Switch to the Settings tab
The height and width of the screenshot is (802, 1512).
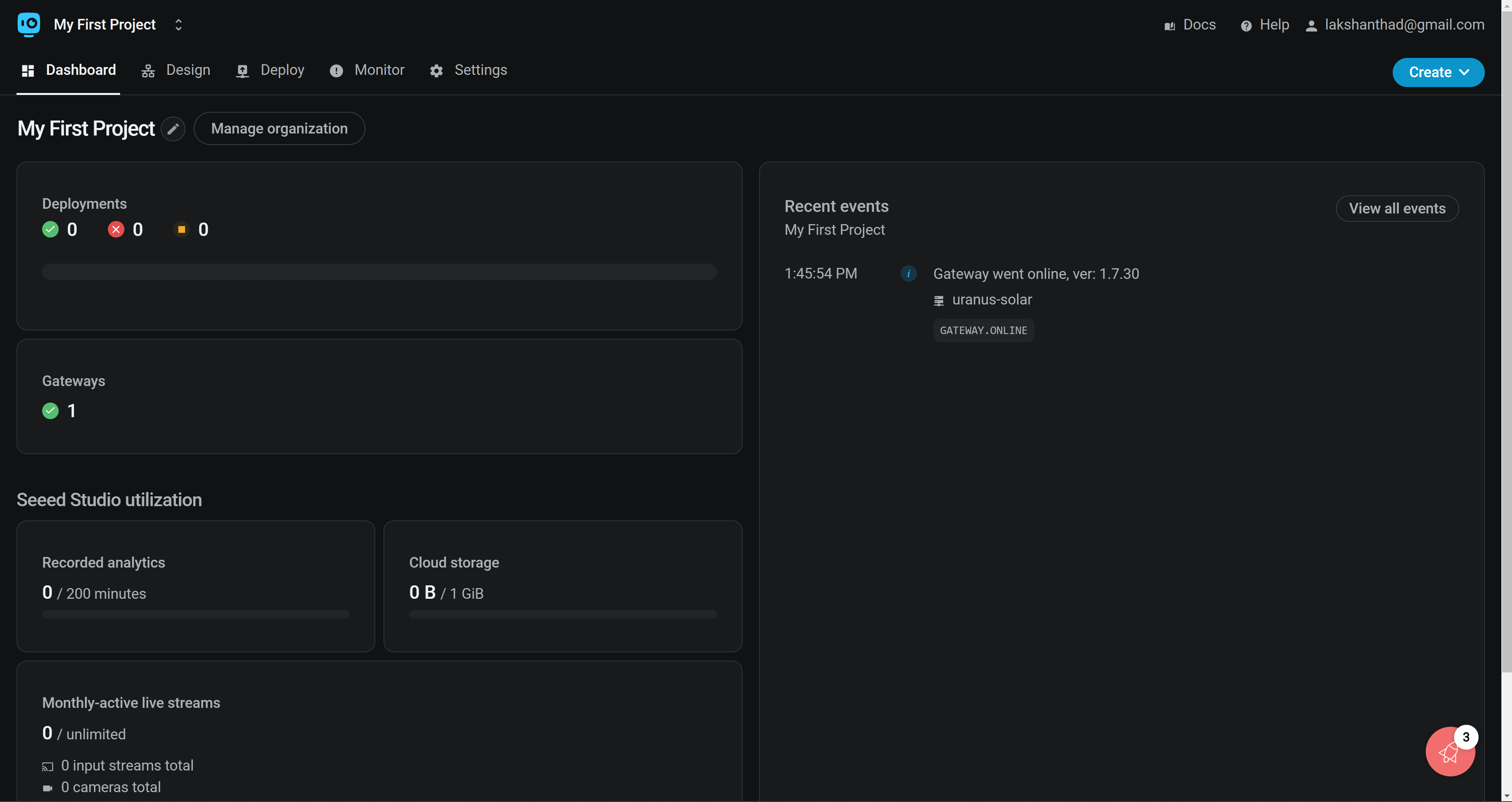(x=469, y=70)
